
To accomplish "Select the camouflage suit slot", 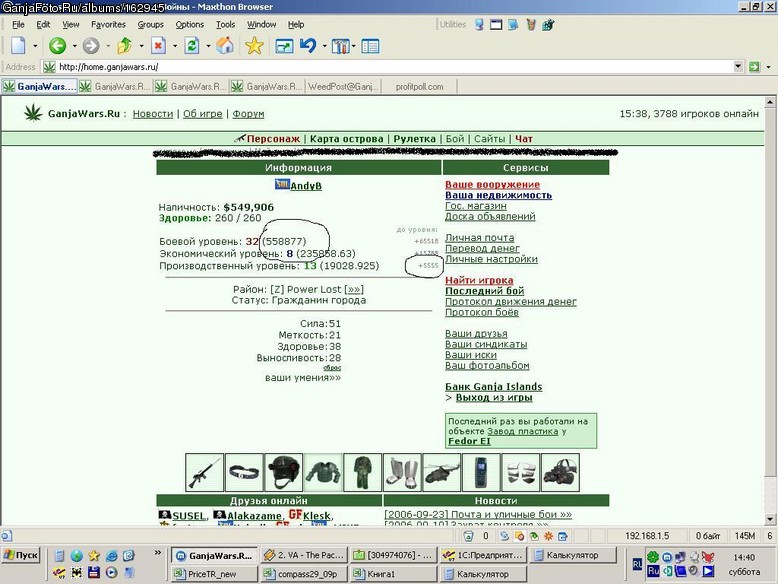I will point(363,472).
